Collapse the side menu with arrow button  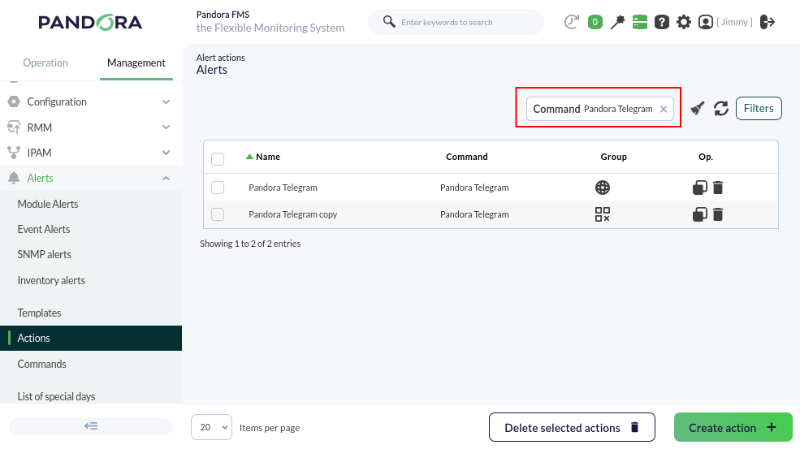[91, 426]
